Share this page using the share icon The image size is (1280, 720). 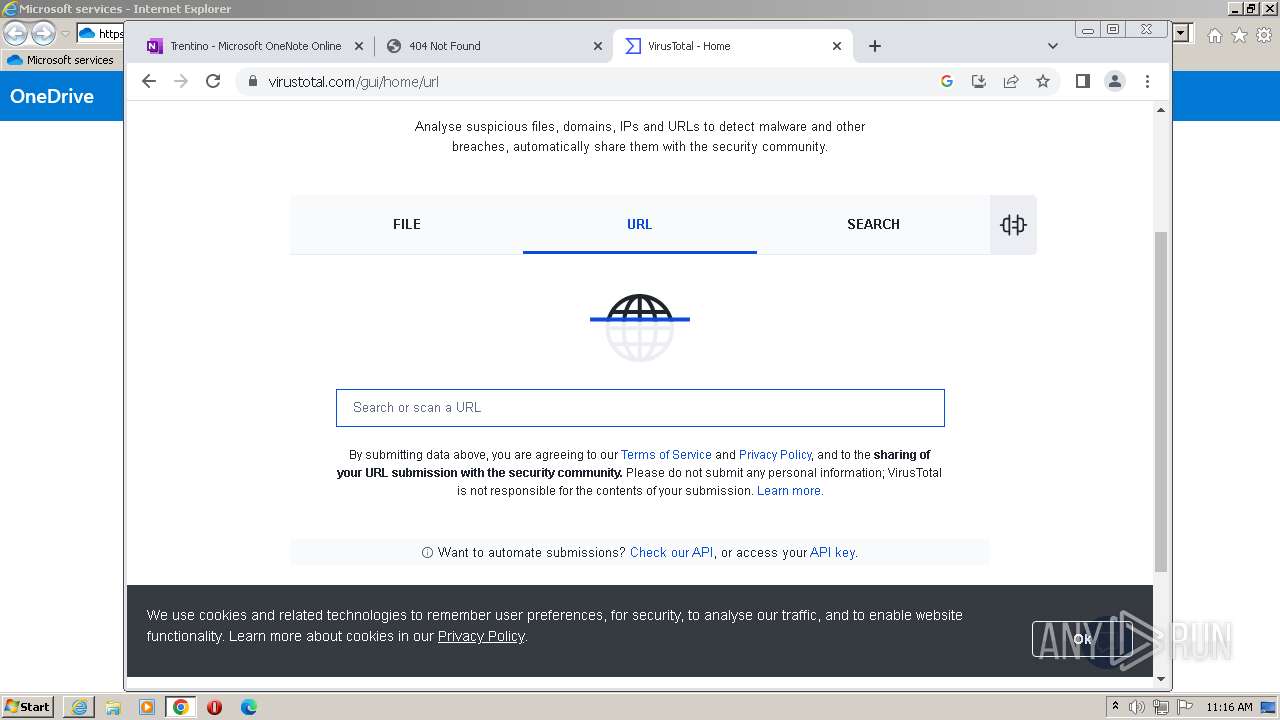click(1011, 81)
